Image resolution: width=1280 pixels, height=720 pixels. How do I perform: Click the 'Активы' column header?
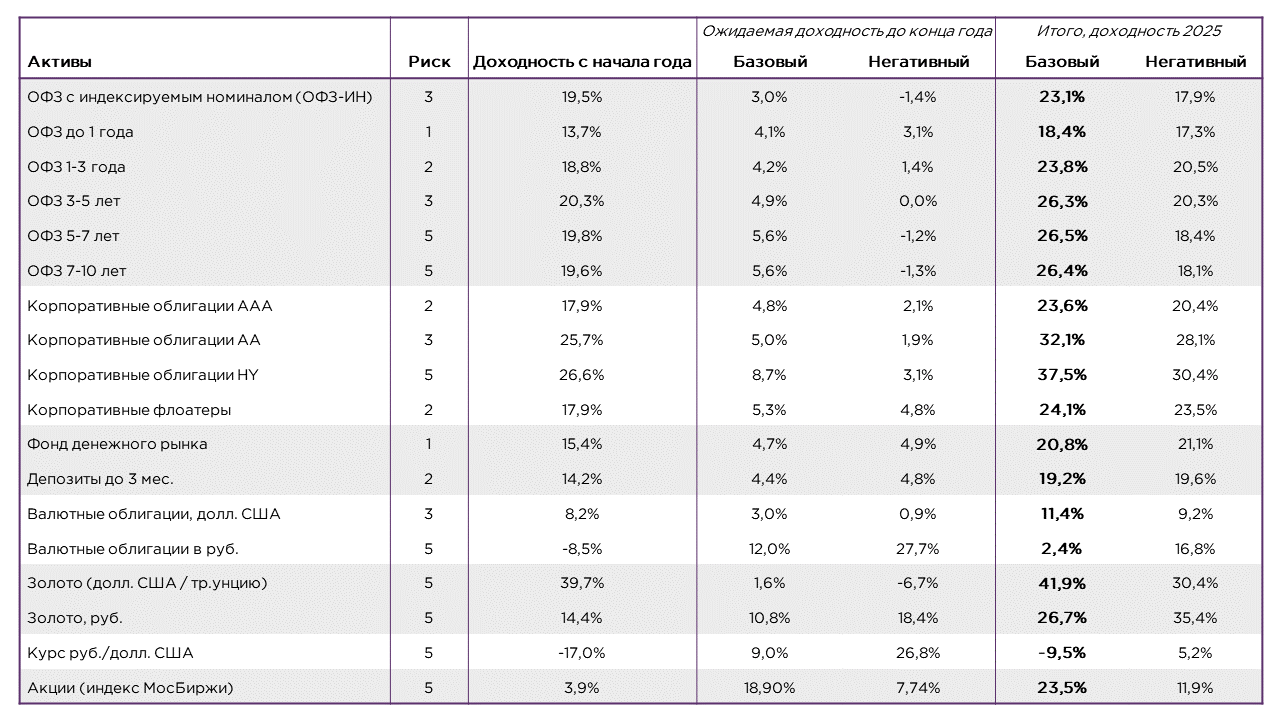(x=60, y=62)
